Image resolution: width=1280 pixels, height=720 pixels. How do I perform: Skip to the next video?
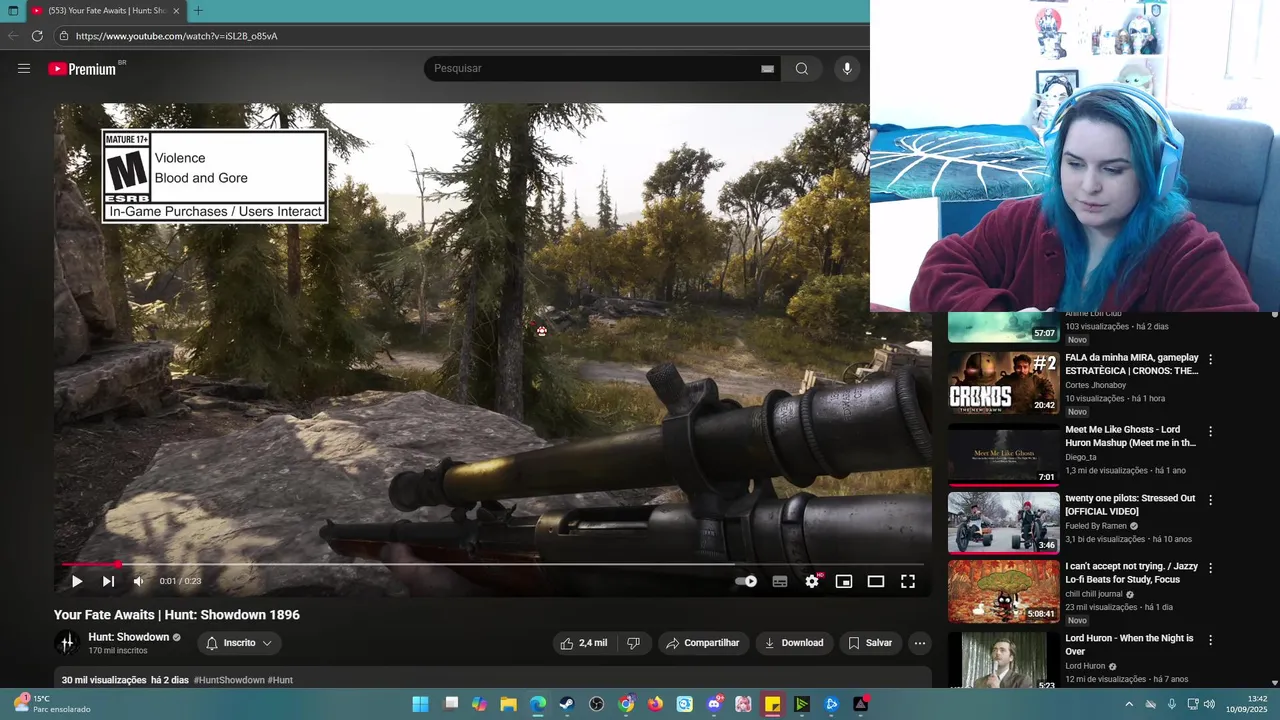tap(108, 581)
